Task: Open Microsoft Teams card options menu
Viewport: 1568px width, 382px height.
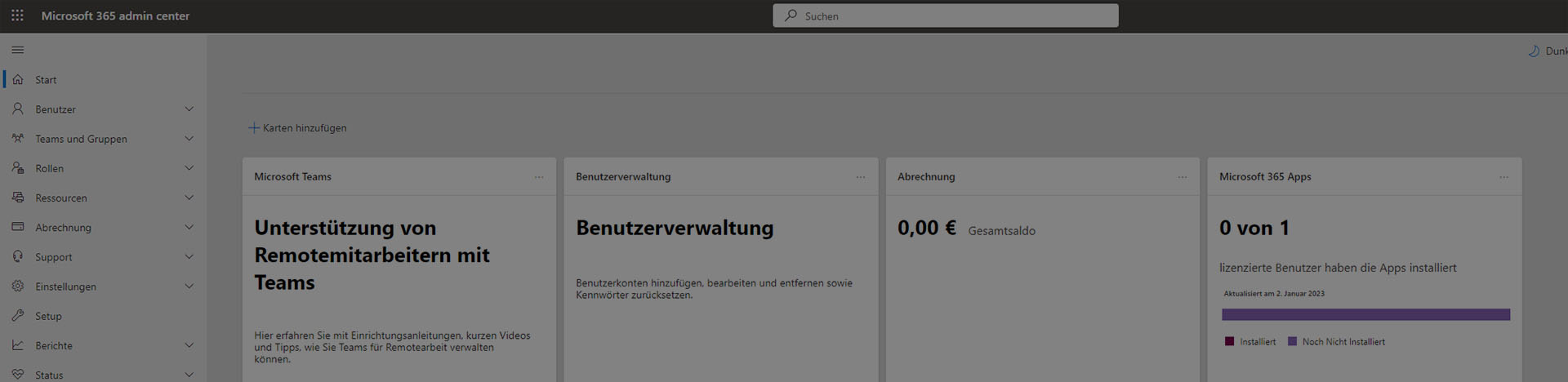Action: pyautogui.click(x=539, y=177)
